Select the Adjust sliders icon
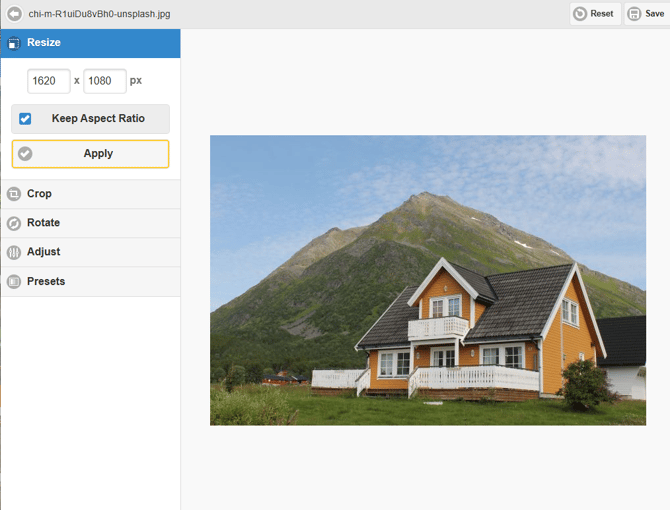670x510 pixels. (x=14, y=252)
